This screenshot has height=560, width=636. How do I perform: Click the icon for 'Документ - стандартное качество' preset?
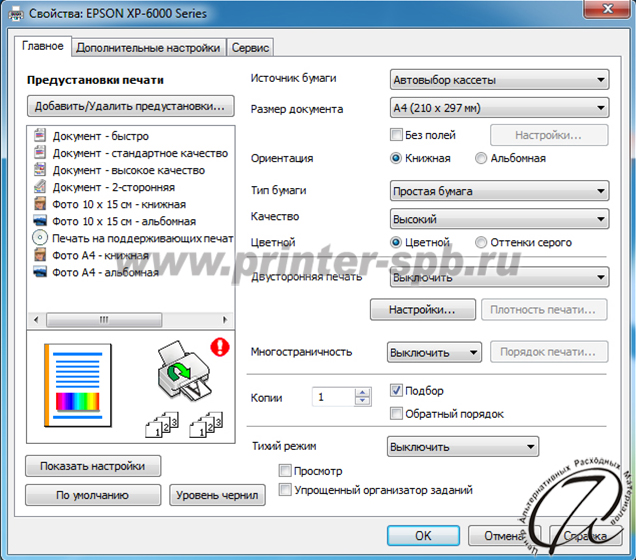[x=40, y=152]
